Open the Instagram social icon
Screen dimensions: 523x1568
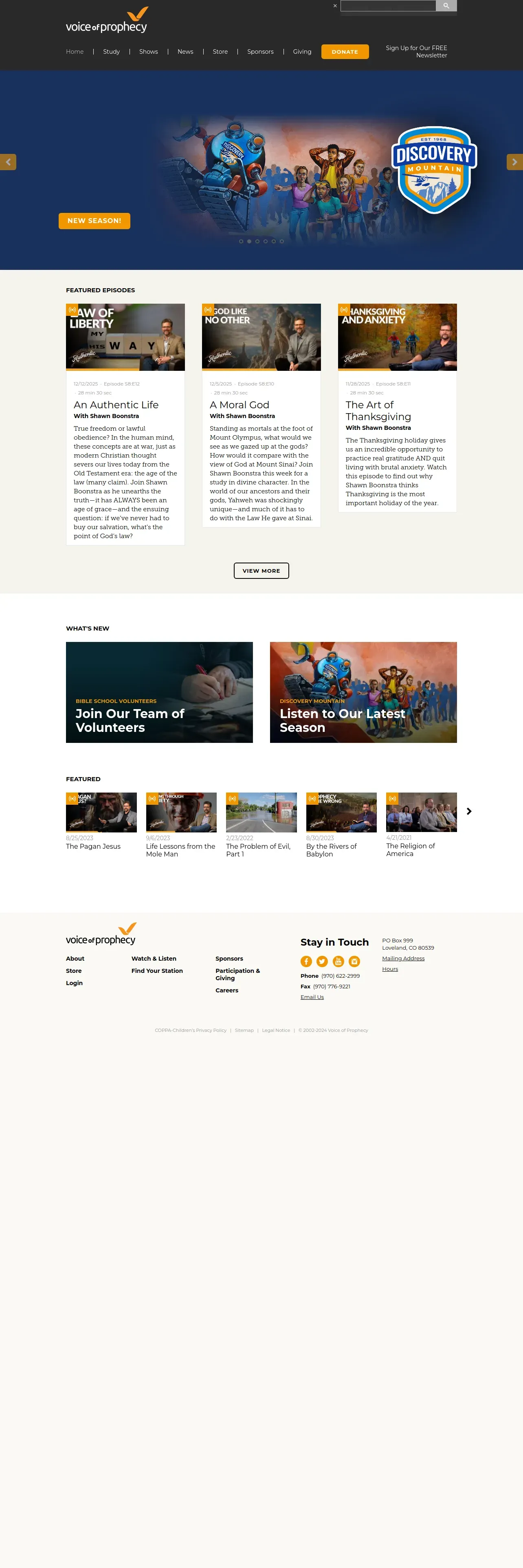coord(354,961)
